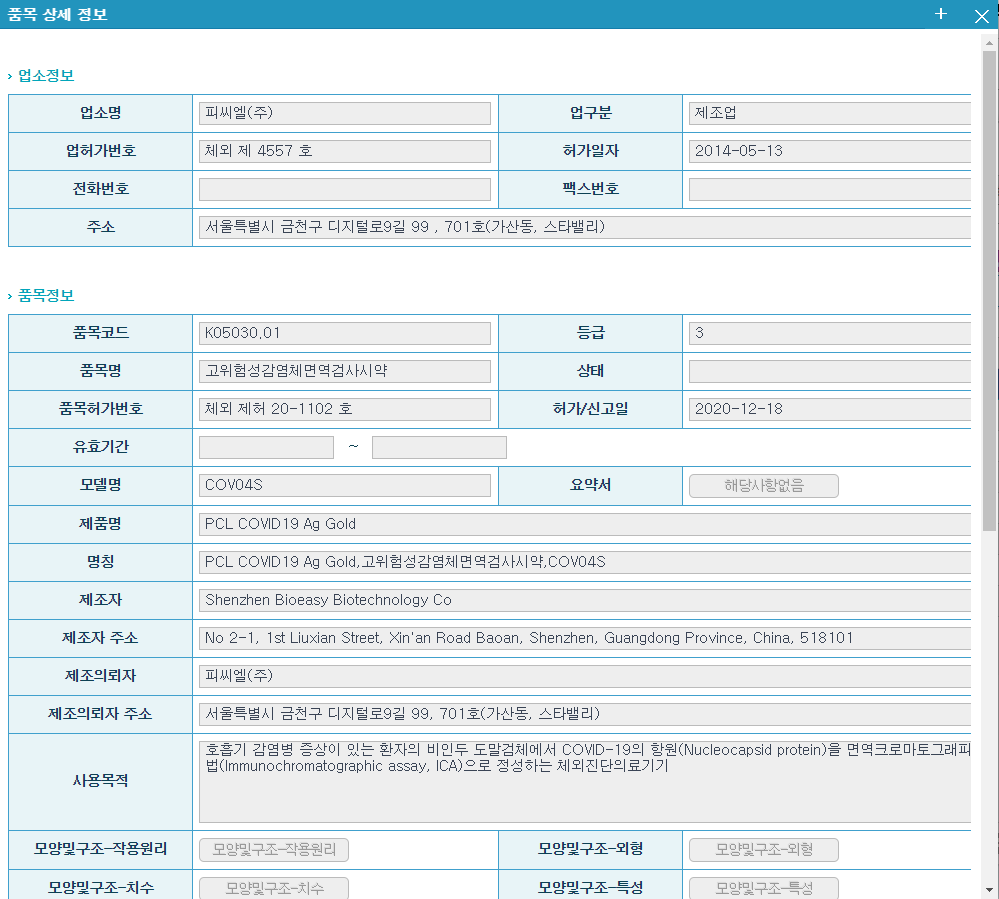Open the 모양및구조-특성 button
Viewport: 999px width, 899px height.
coord(763,888)
